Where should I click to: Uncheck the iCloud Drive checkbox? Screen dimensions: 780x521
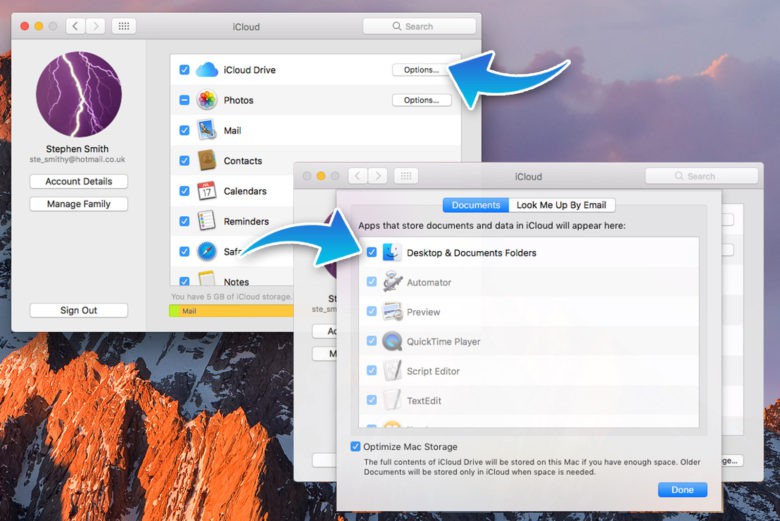point(184,70)
